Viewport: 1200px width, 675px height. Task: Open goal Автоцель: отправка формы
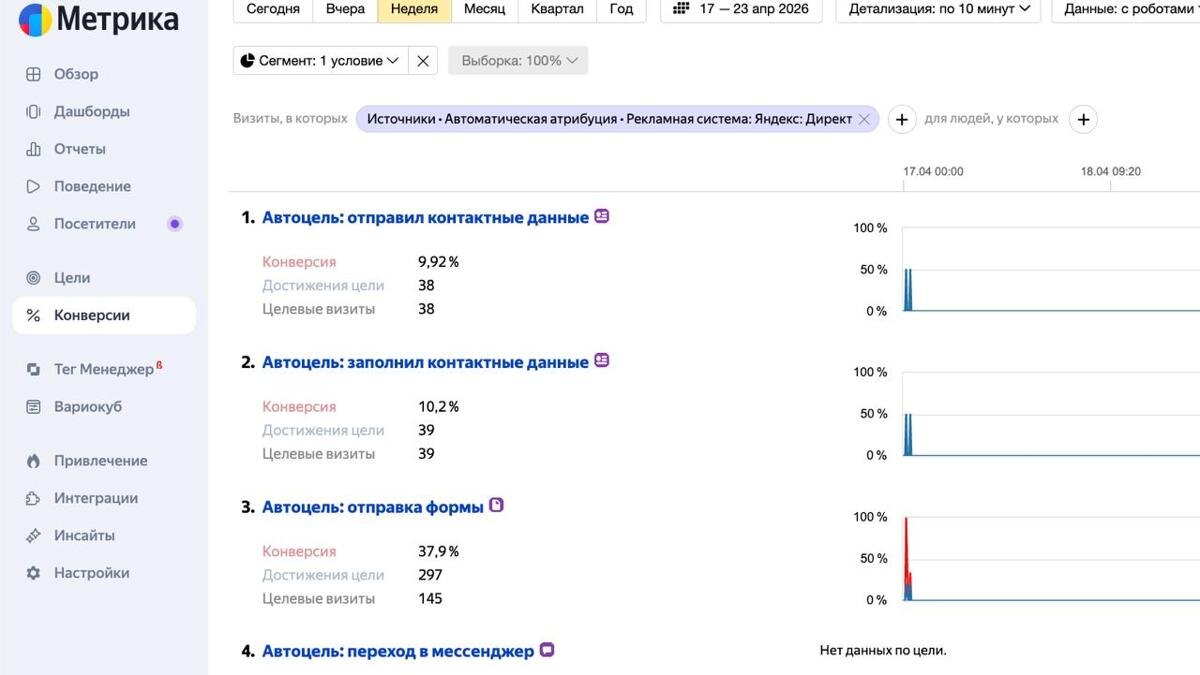[x=373, y=507]
